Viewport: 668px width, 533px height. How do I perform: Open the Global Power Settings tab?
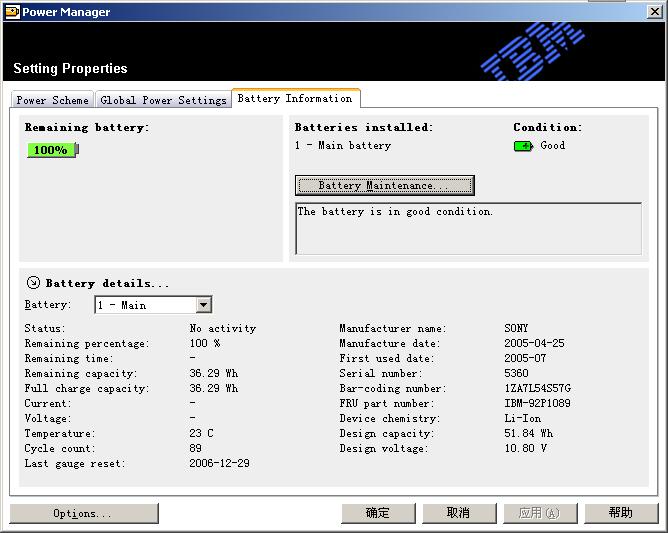tap(163, 100)
